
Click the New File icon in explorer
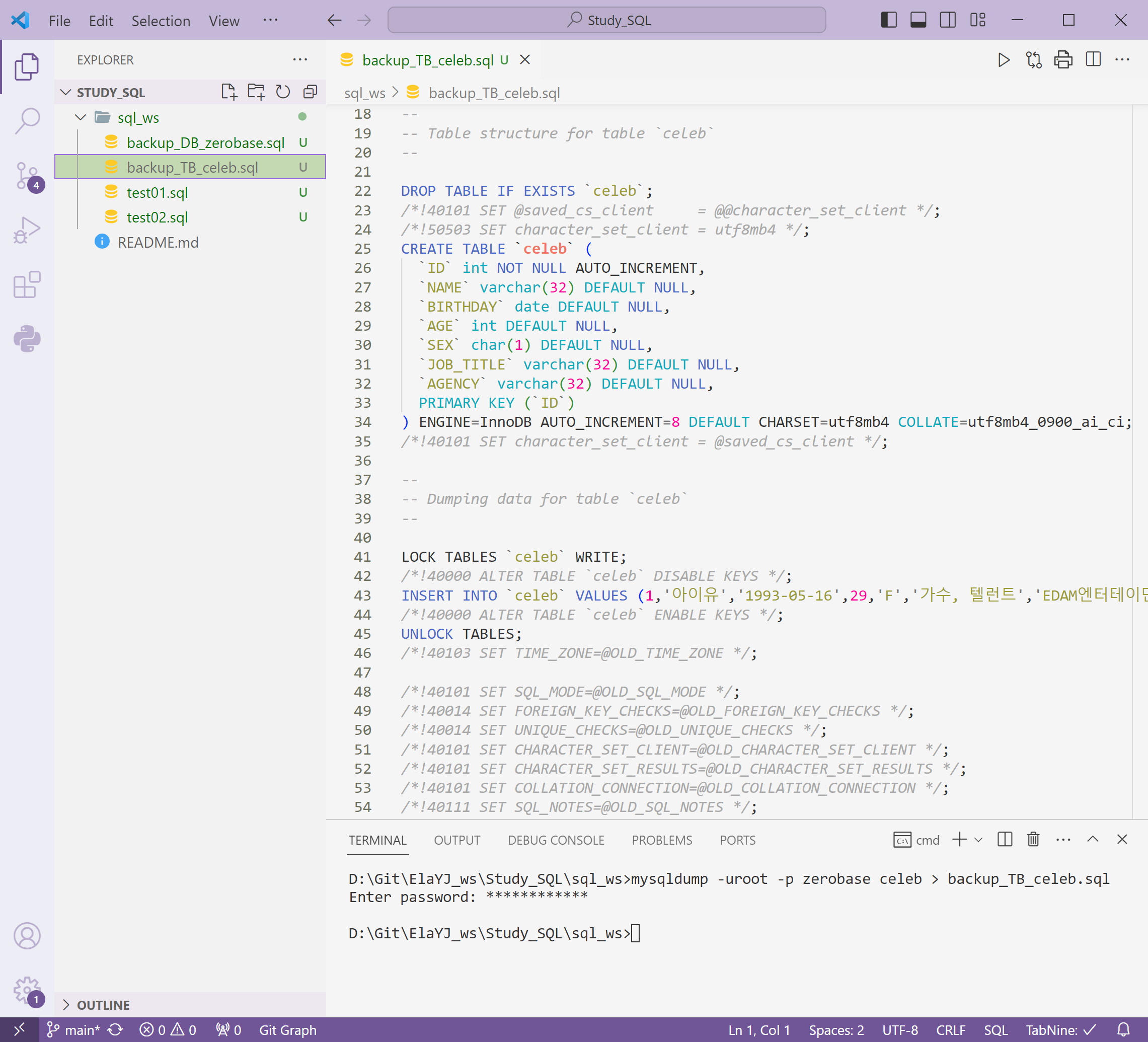[228, 92]
